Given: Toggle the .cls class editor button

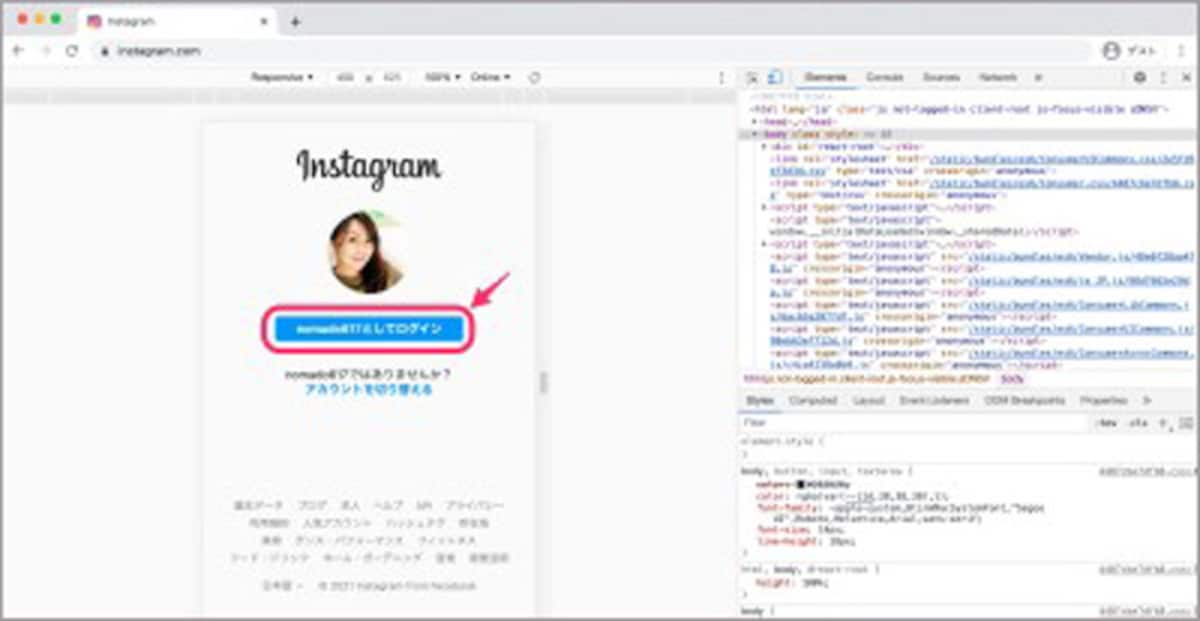Looking at the screenshot, I should tap(1137, 423).
